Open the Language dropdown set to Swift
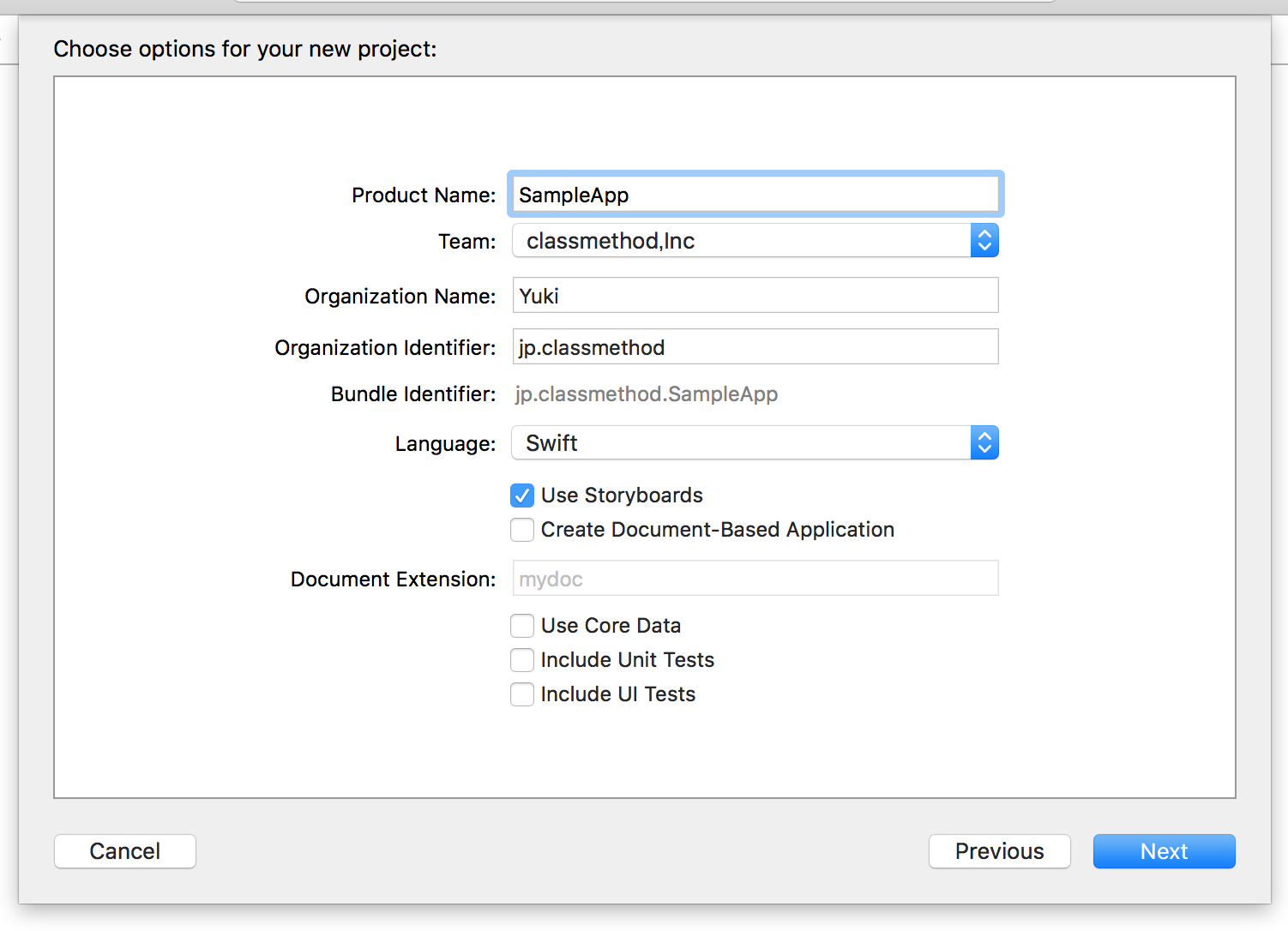 tap(741, 443)
